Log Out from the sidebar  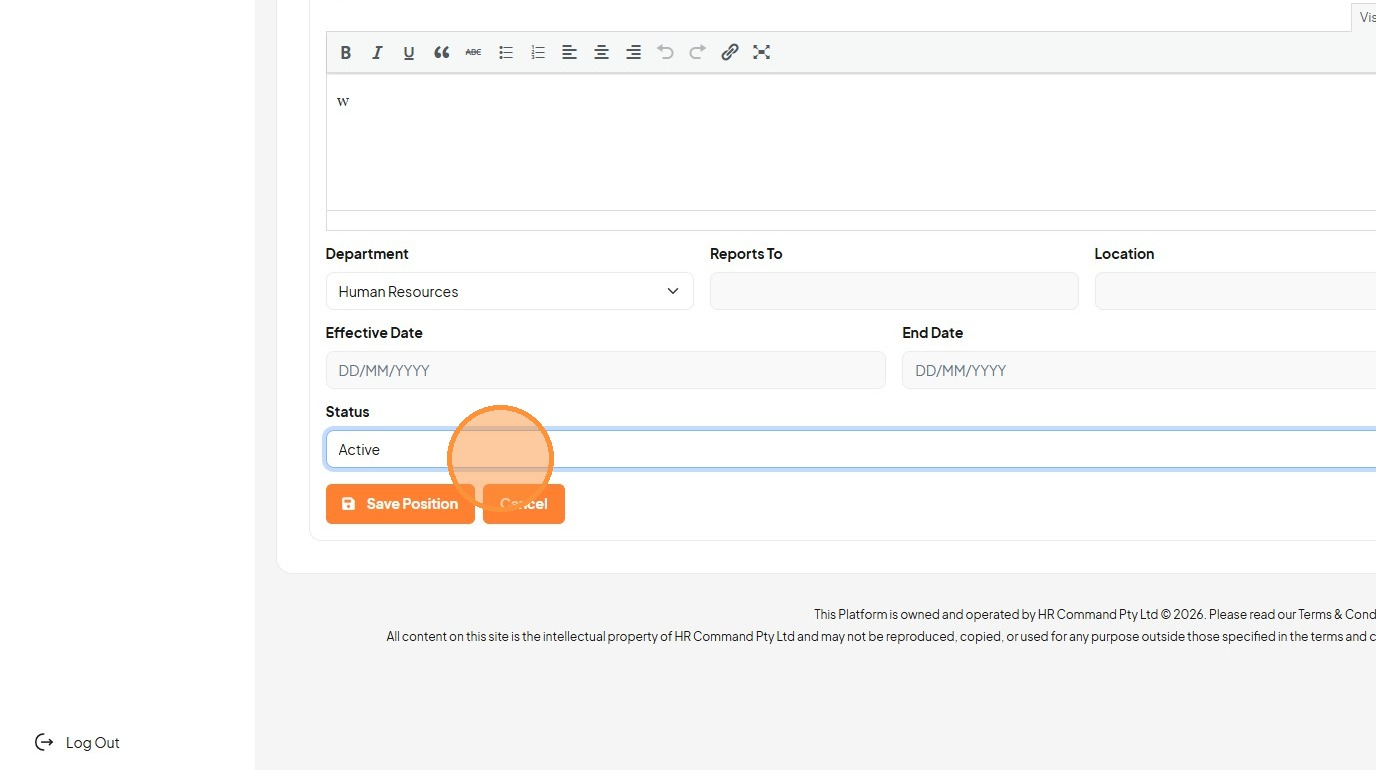point(77,742)
